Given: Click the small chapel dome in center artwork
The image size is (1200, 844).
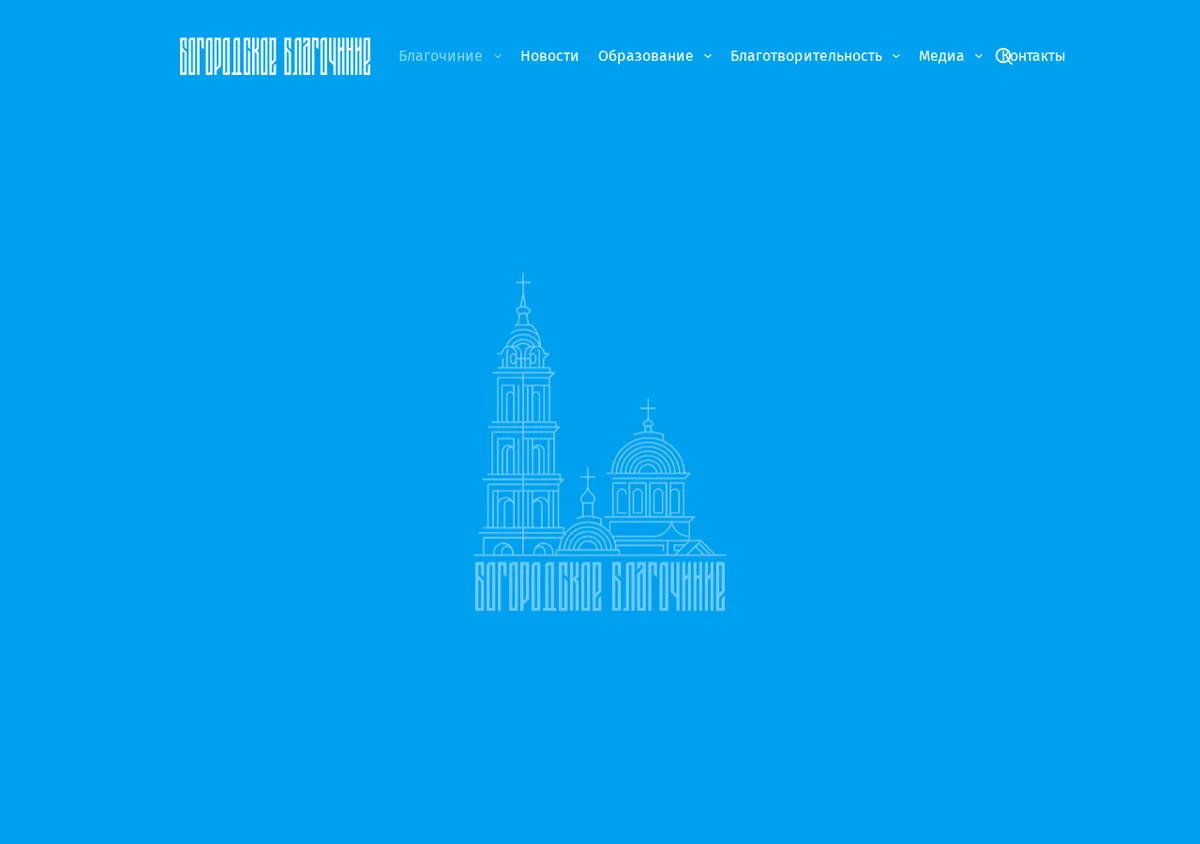Looking at the screenshot, I should tap(587, 535).
